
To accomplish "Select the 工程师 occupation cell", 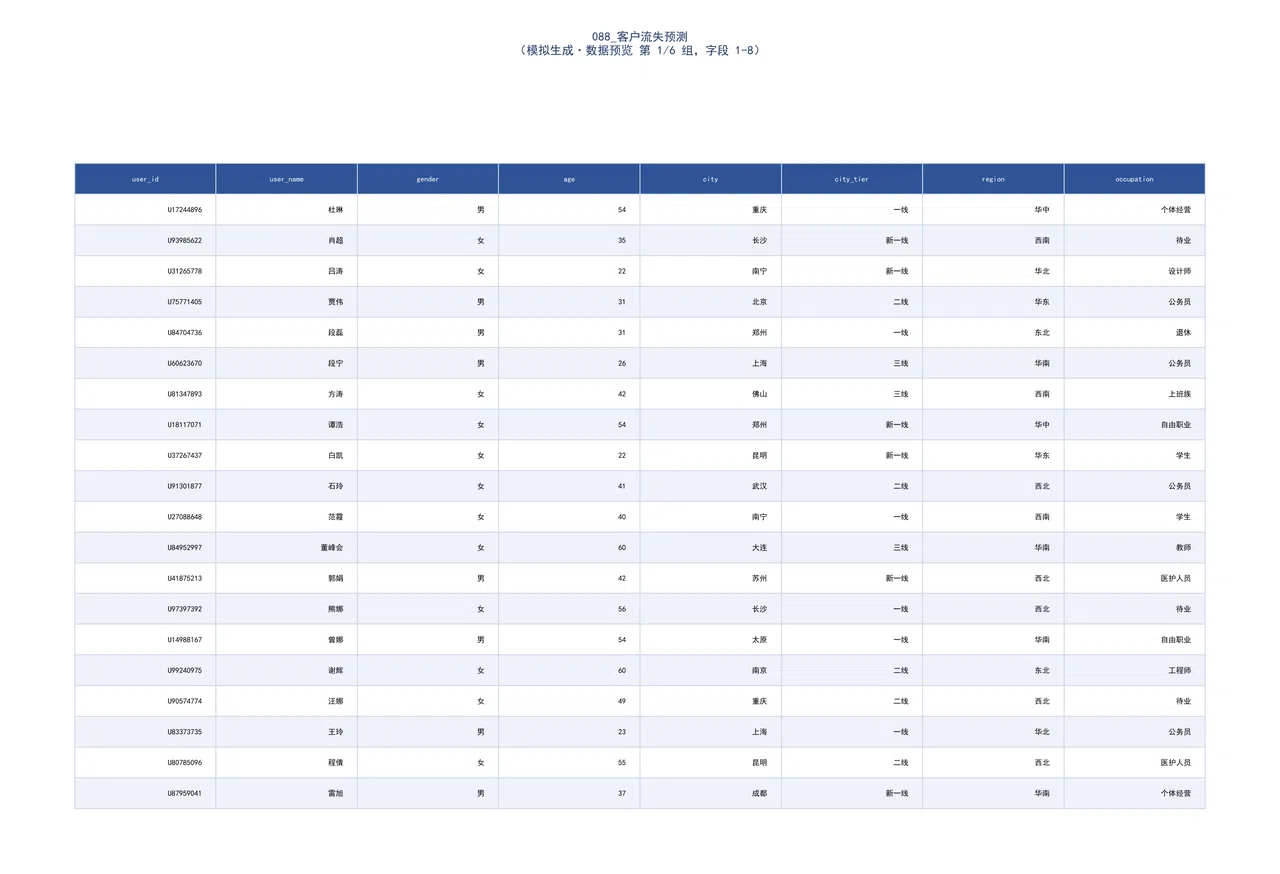I will pos(1135,670).
